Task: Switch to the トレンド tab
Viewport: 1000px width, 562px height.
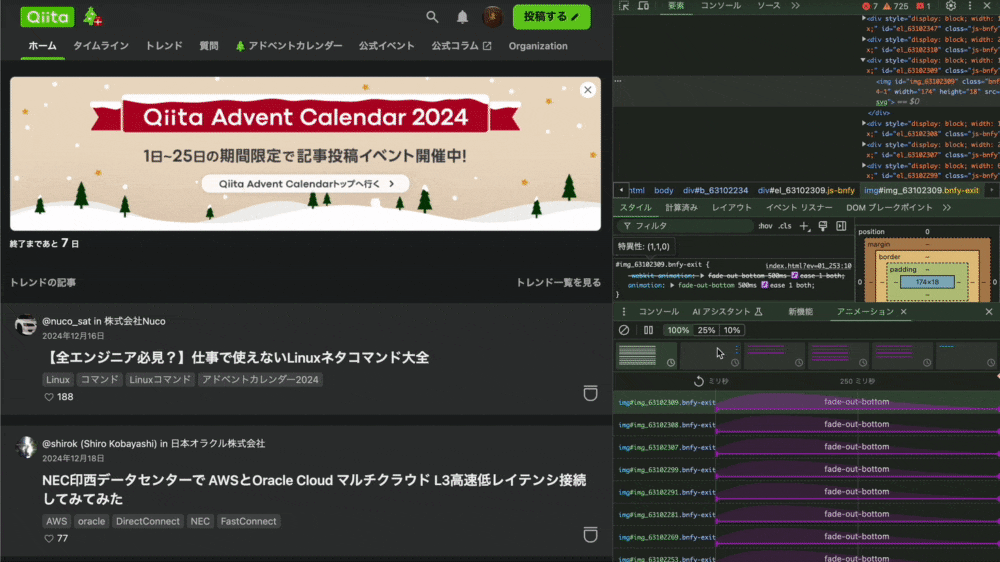Action: pos(164,46)
